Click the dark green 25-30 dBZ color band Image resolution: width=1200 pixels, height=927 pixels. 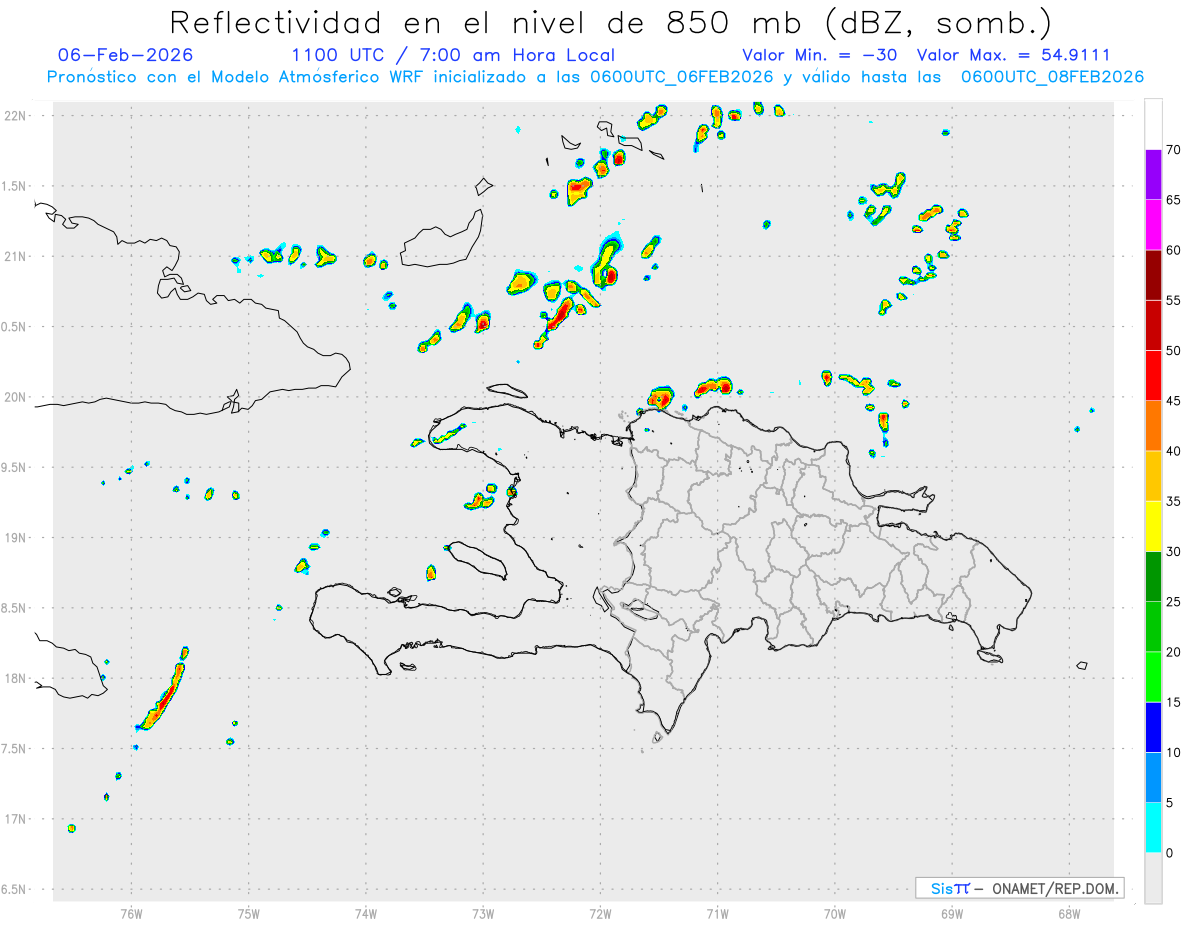1153,577
